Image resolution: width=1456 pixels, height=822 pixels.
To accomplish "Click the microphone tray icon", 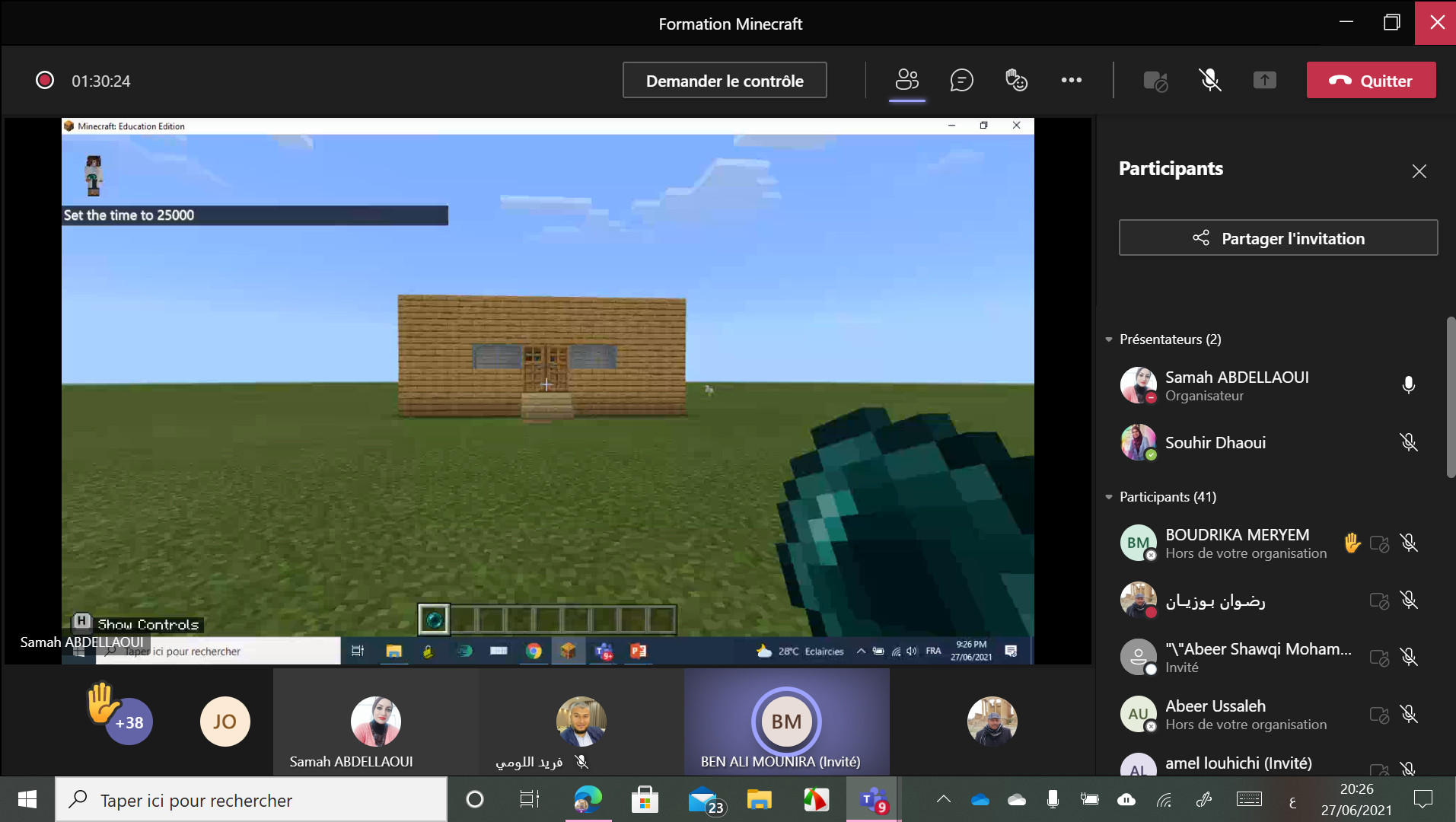I will (x=1053, y=799).
